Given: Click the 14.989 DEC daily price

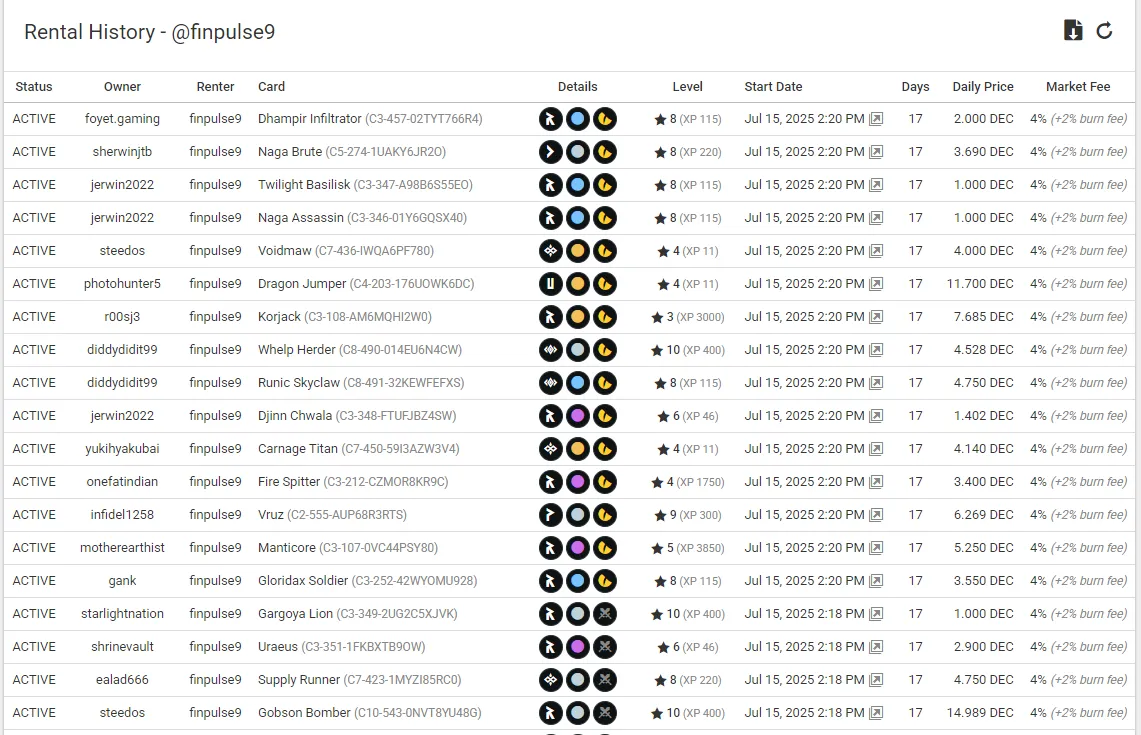Looking at the screenshot, I should click(x=979, y=712).
